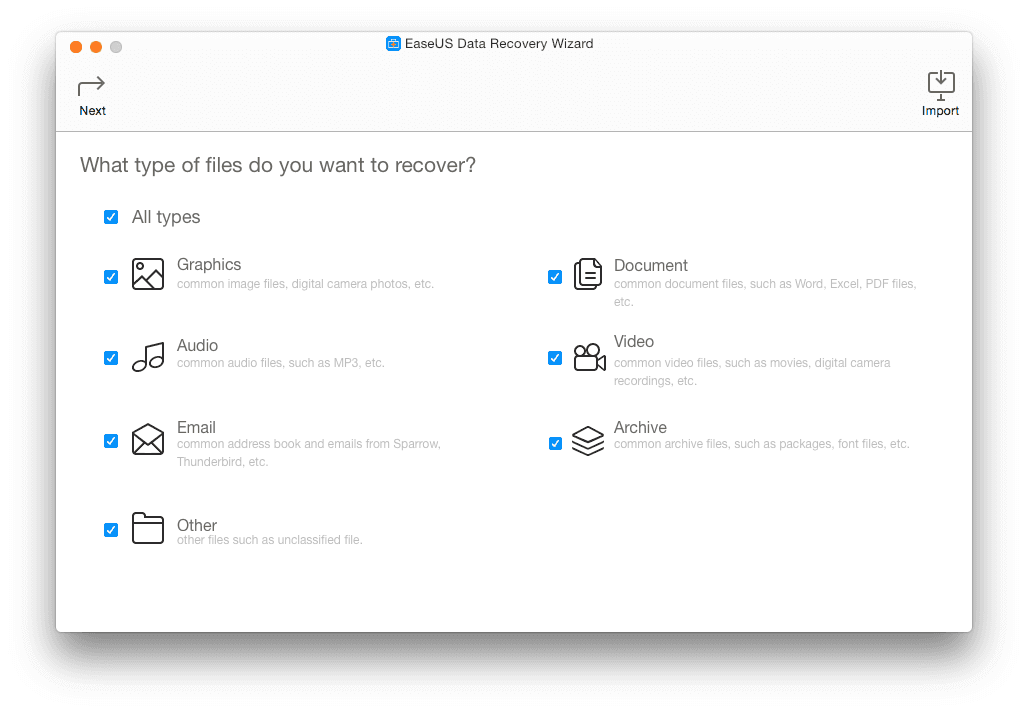Image resolution: width=1028 pixels, height=712 pixels.
Task: Click the 'common document files' description
Action: (x=765, y=292)
